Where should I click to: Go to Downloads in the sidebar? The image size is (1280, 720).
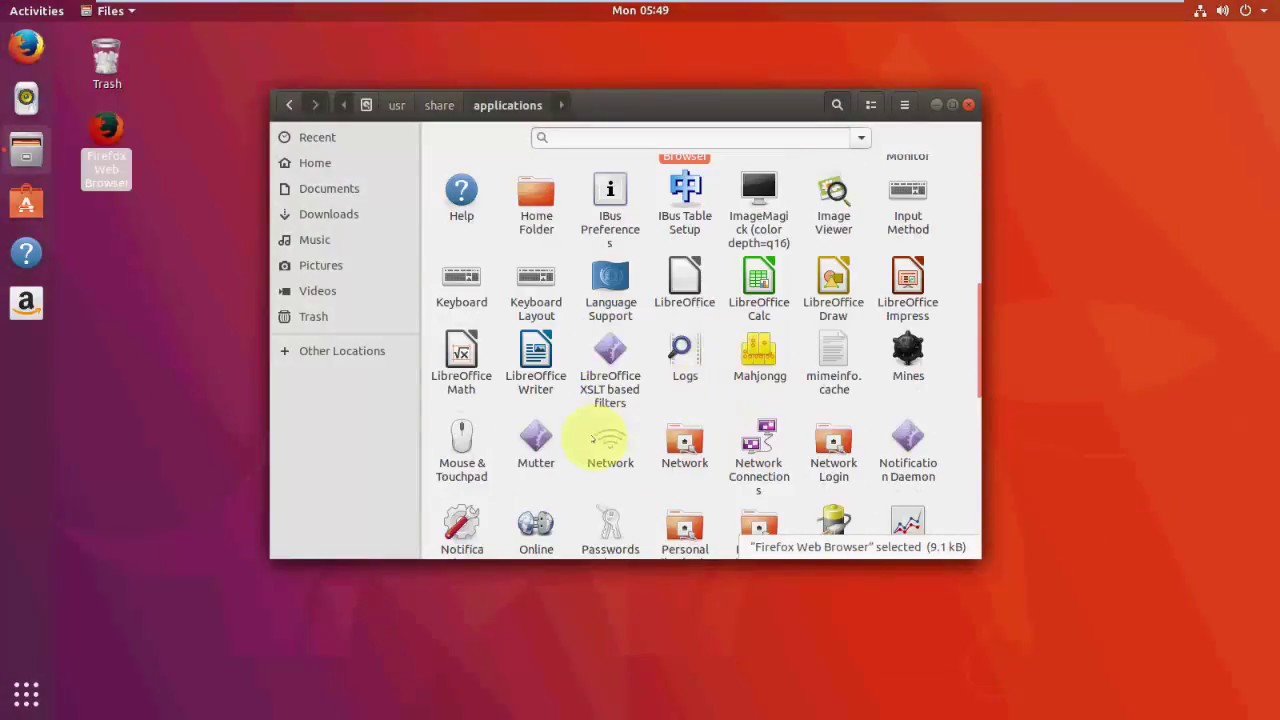[328, 214]
